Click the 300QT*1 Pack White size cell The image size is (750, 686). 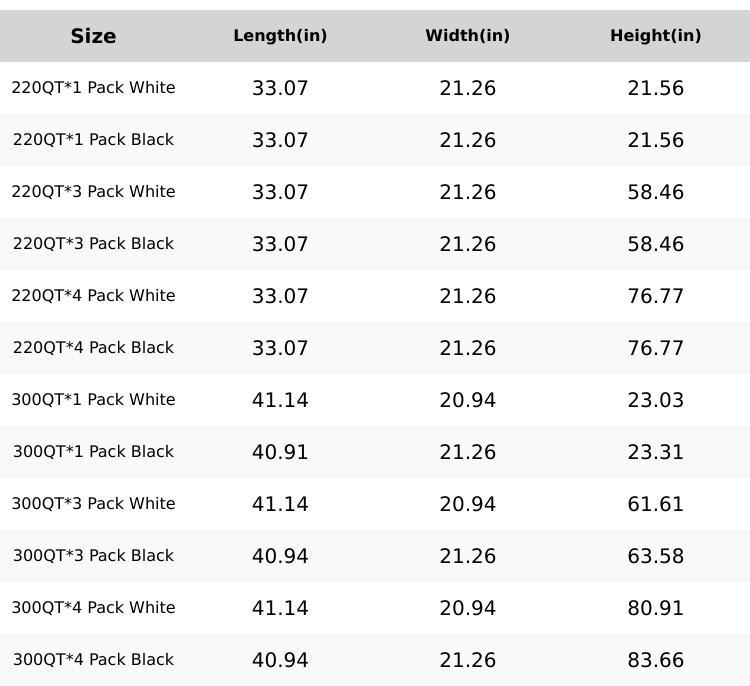point(93,400)
